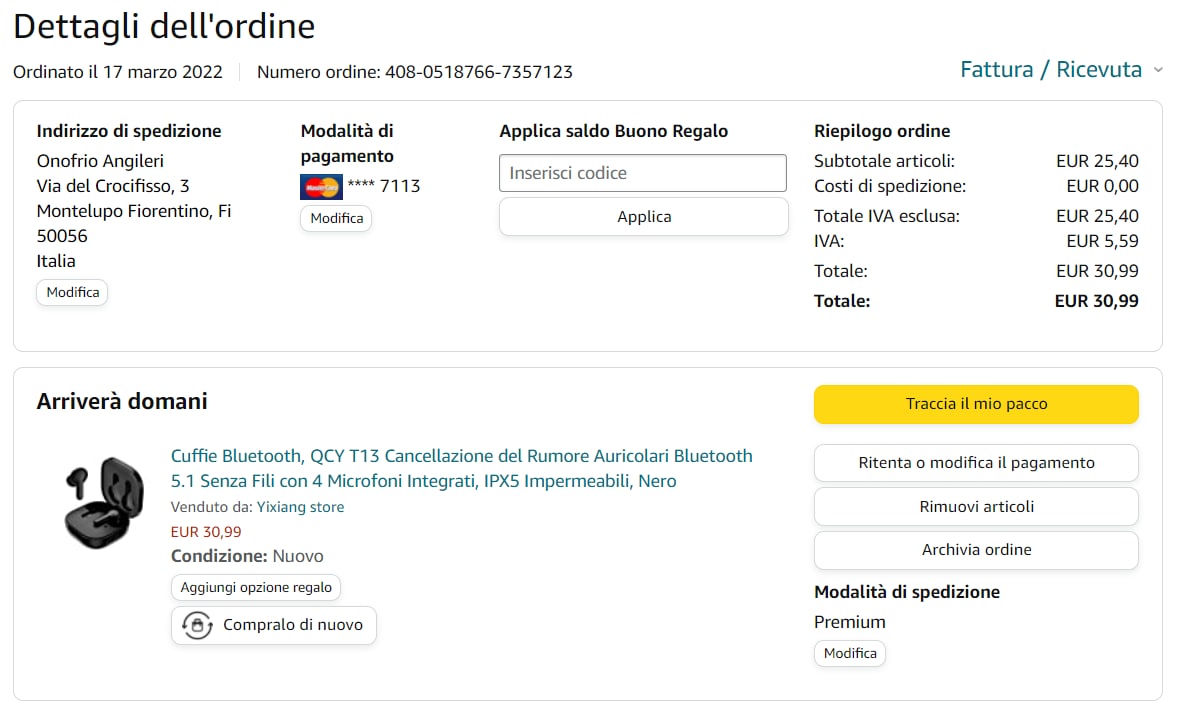Apply the gift card balance with Applica
The width and height of the screenshot is (1185, 720).
tap(644, 217)
